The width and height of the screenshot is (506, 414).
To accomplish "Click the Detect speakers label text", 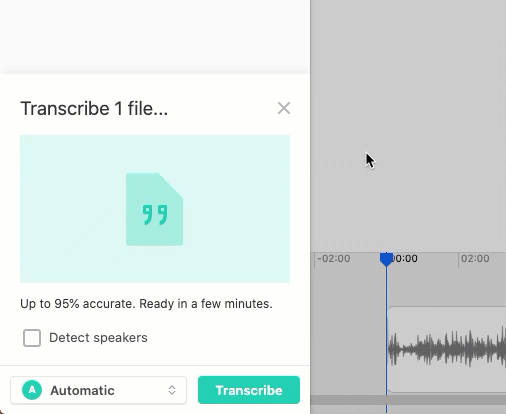I will click(x=98, y=338).
